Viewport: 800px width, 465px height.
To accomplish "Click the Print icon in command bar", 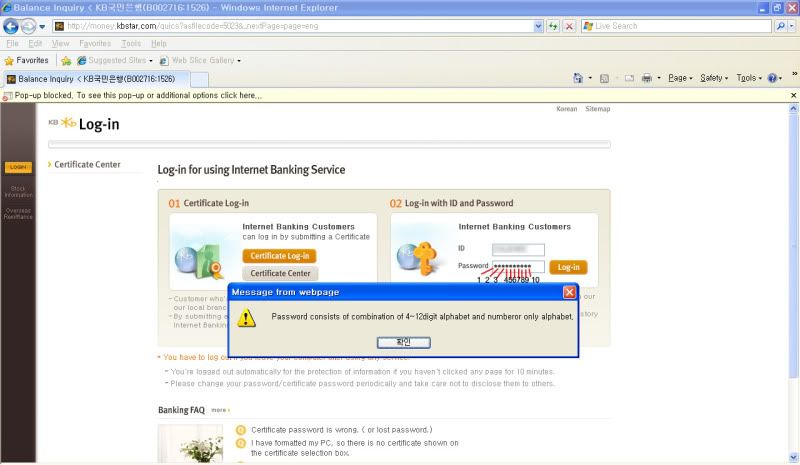I will click(646, 78).
